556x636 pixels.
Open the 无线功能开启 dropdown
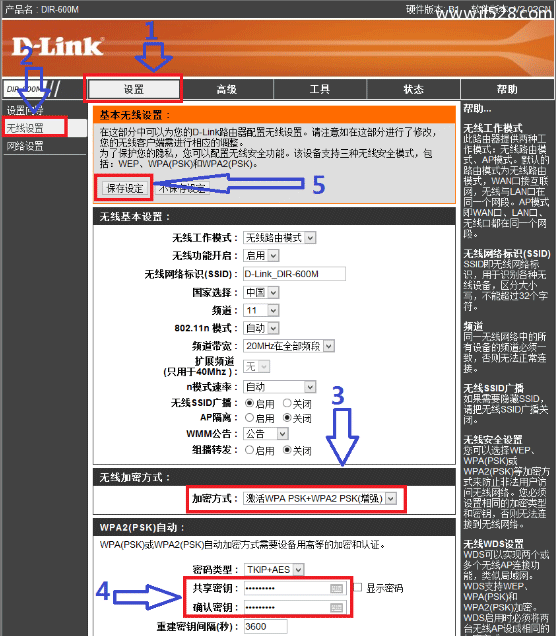click(x=261, y=256)
